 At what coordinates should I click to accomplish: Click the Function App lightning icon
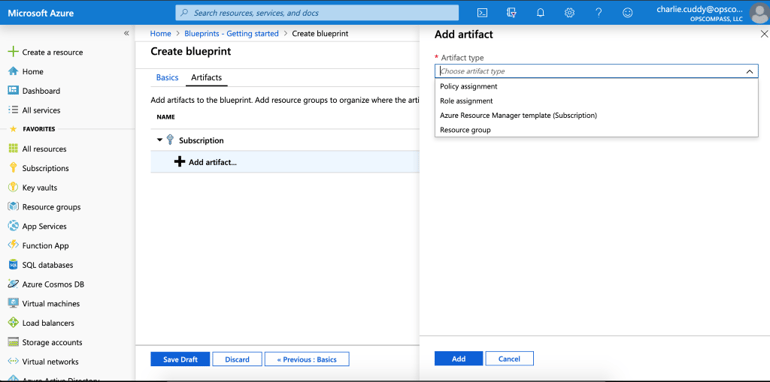pos(13,245)
